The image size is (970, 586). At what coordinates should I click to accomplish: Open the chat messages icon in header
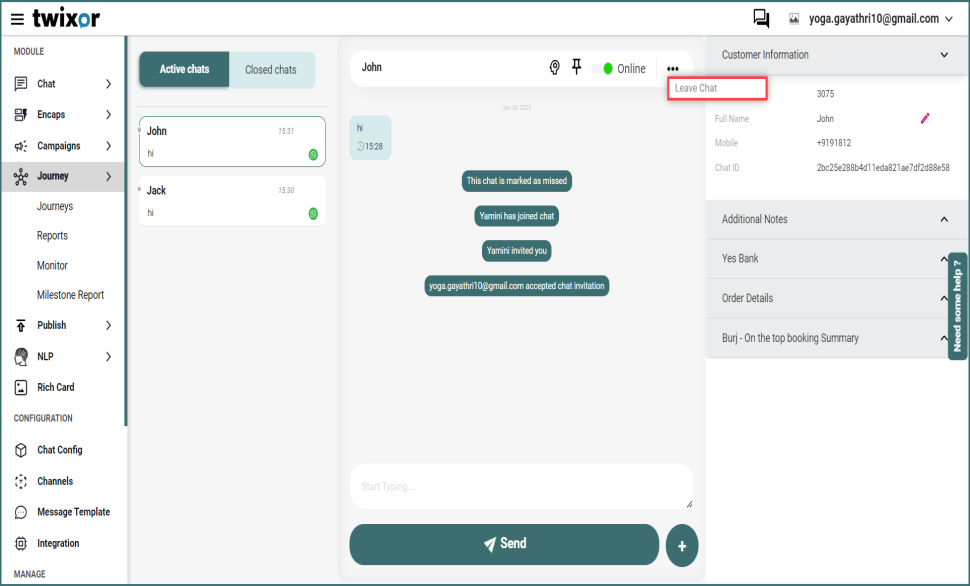click(761, 18)
